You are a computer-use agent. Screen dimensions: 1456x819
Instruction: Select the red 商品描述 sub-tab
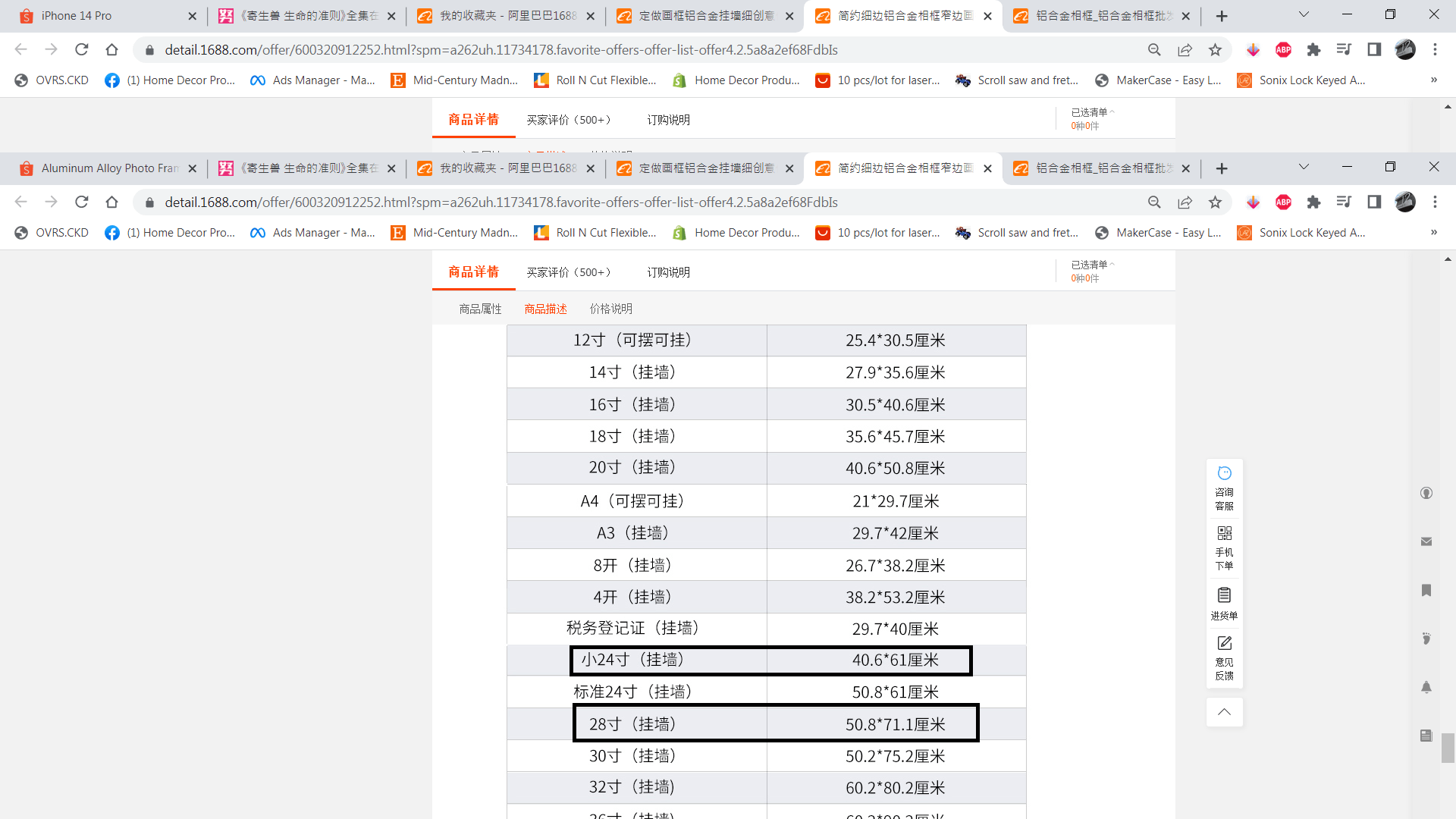point(545,309)
